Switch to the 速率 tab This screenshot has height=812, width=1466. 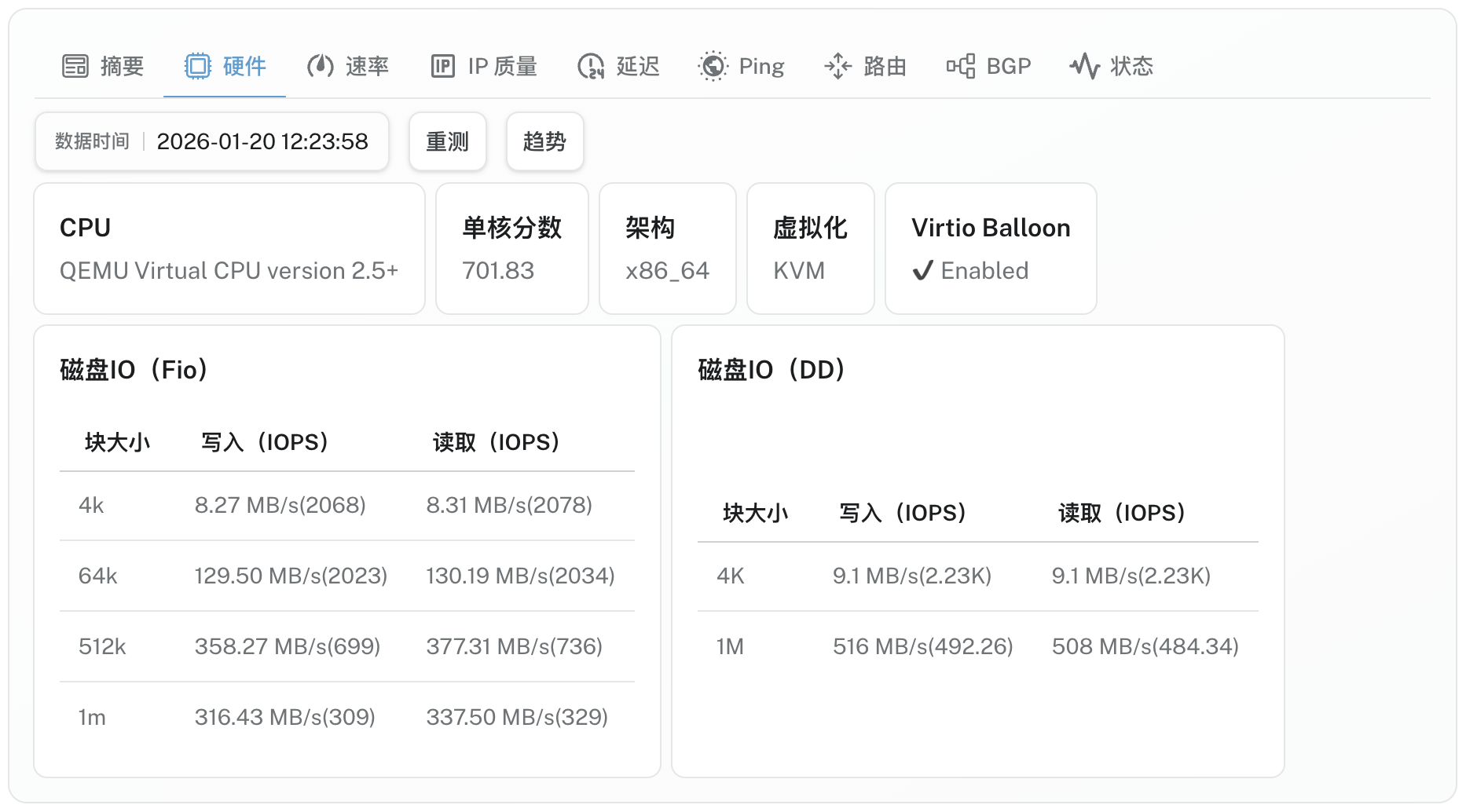[366, 66]
